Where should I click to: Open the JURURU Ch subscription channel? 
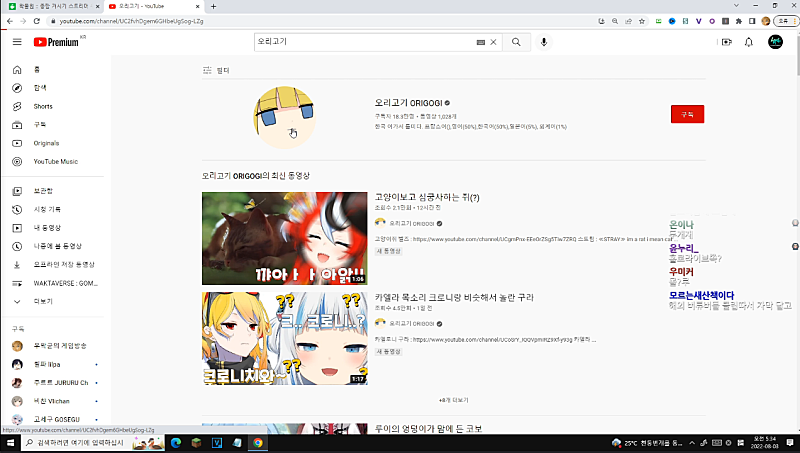[x=53, y=383]
